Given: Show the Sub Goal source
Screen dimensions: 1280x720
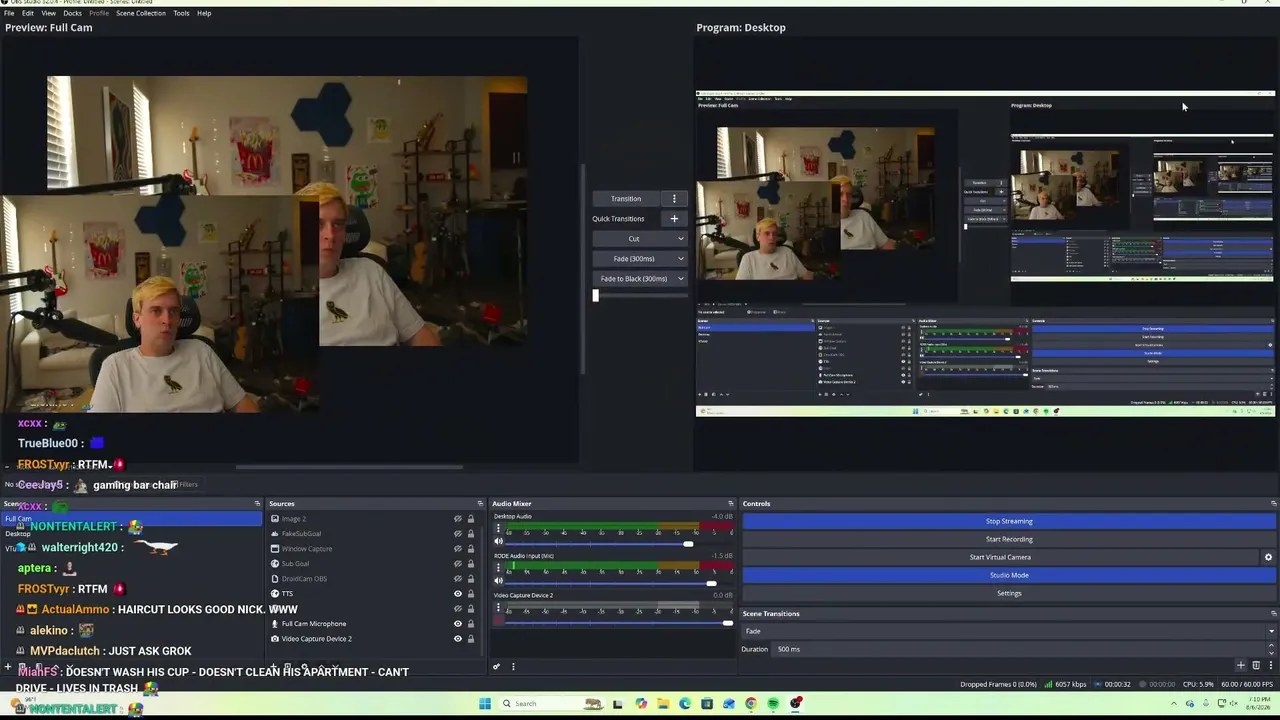Looking at the screenshot, I should pyautogui.click(x=458, y=564).
